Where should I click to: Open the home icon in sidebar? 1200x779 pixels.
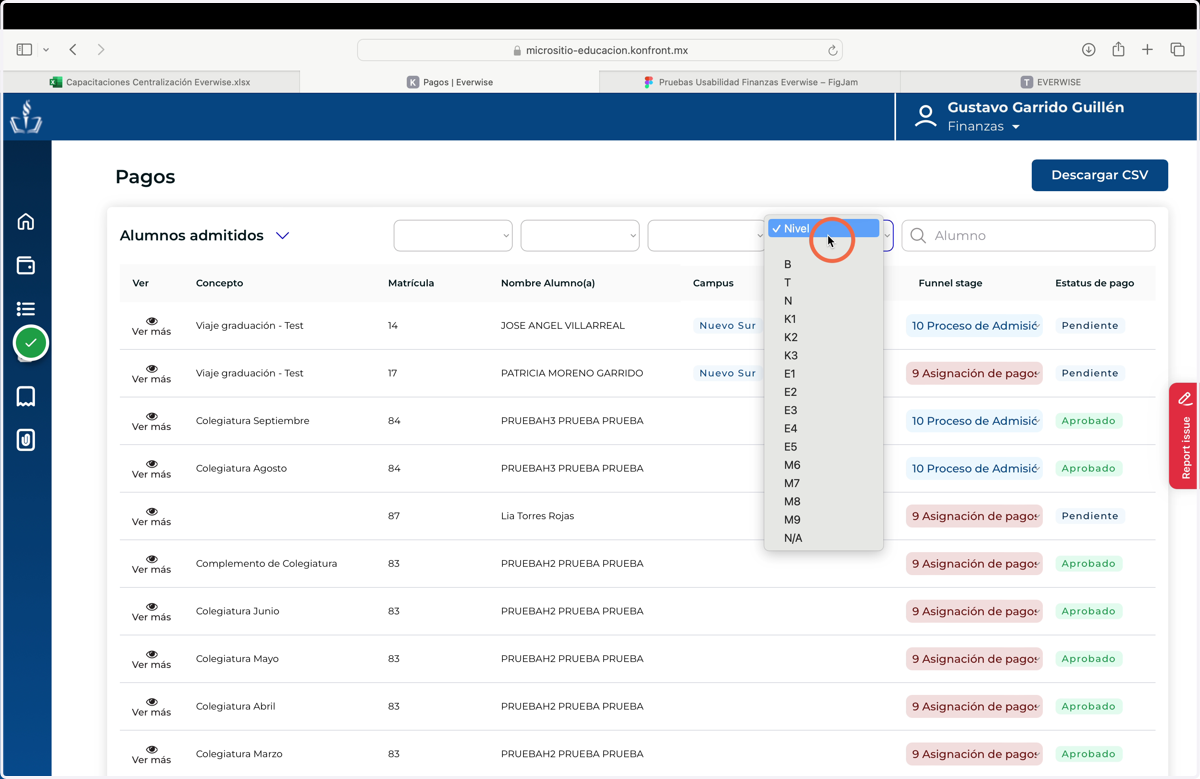point(26,221)
